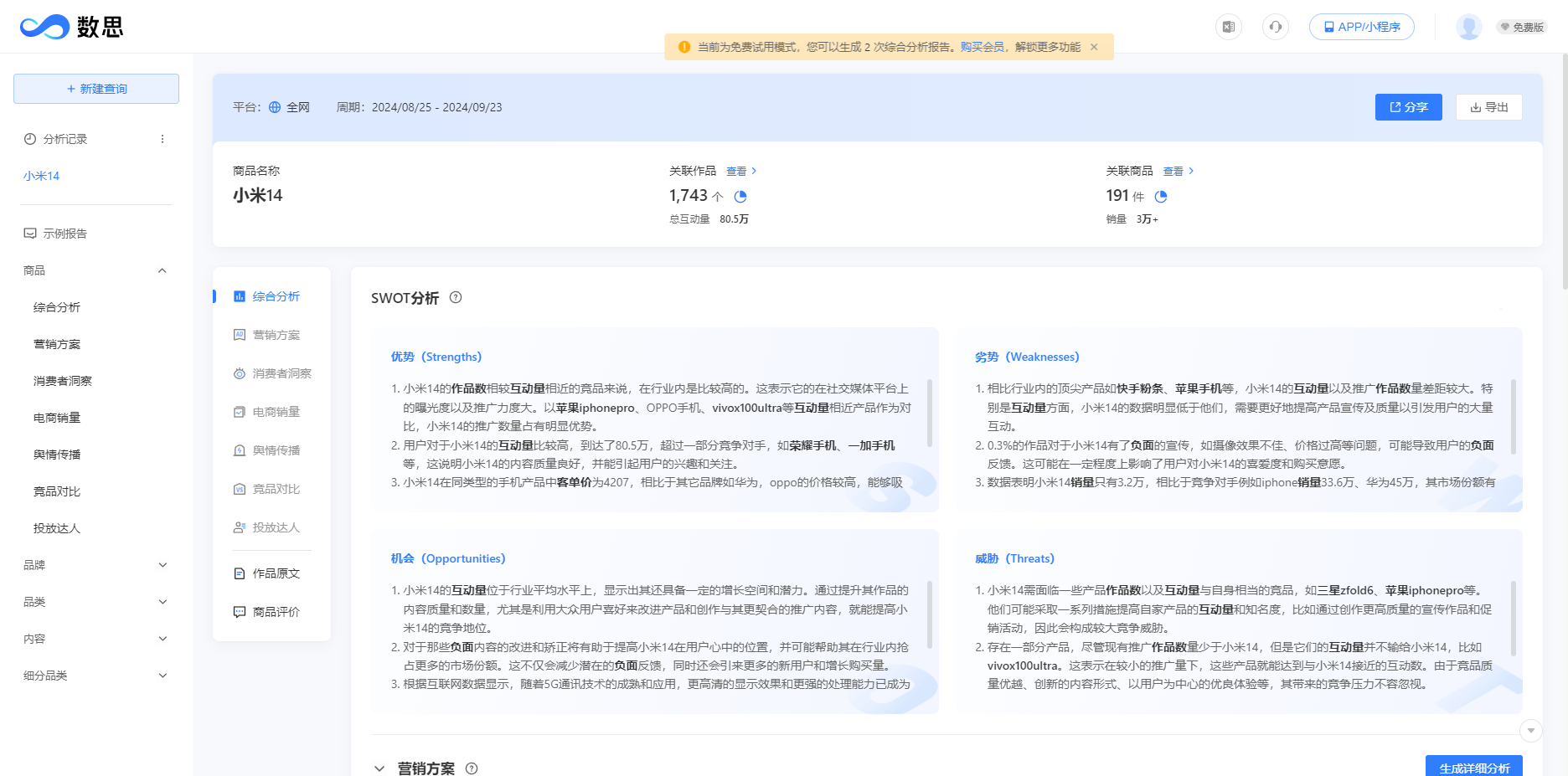The image size is (1568, 776).
Task: Click the page vertical scrollbar
Action: click(1564, 172)
